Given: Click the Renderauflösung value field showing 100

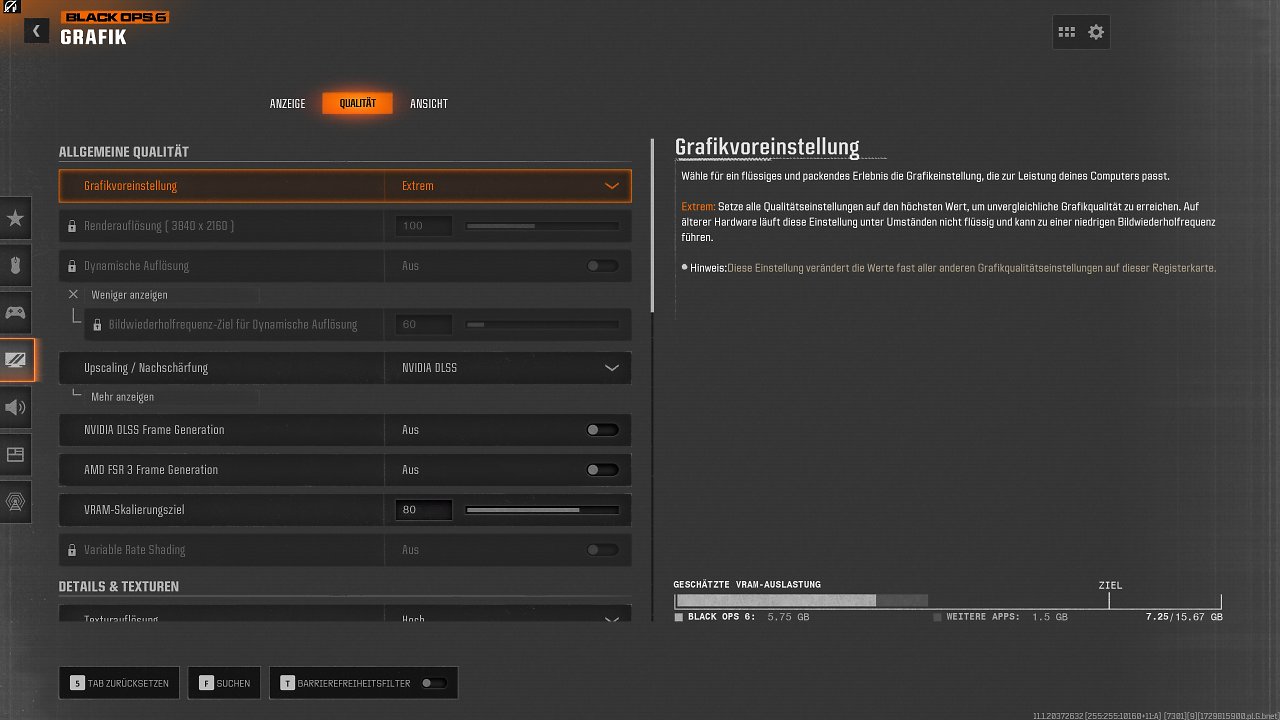Looking at the screenshot, I should (x=424, y=226).
